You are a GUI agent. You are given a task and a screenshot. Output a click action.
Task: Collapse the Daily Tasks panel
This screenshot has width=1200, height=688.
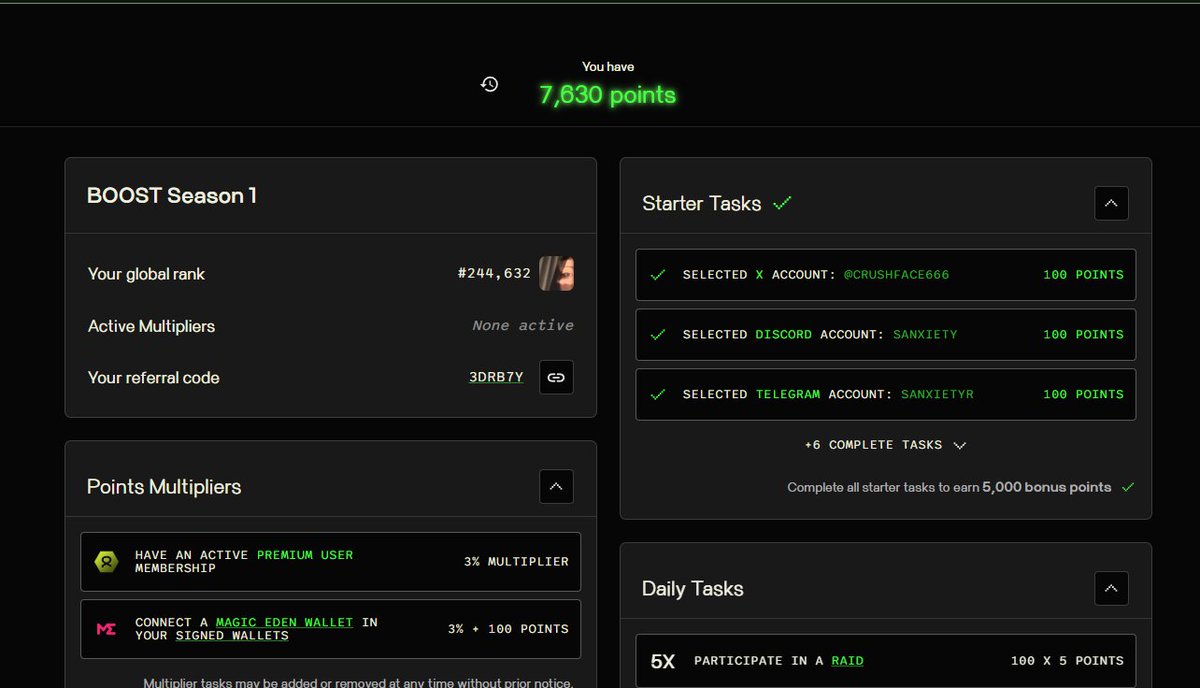click(x=1111, y=588)
